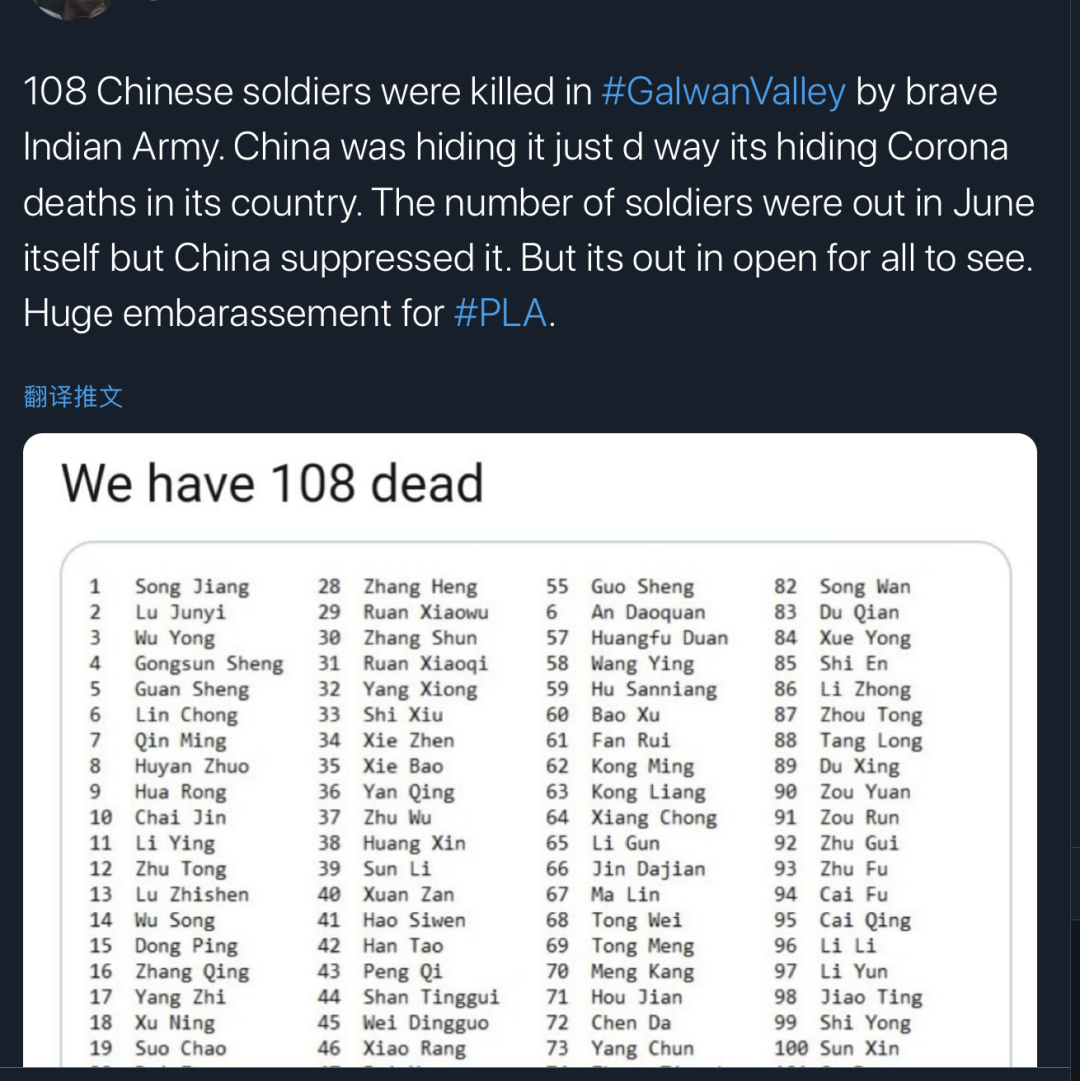Viewport: 1080px width, 1081px height.
Task: Click 'Jiao Ting' at number 98
Action: click(x=870, y=997)
